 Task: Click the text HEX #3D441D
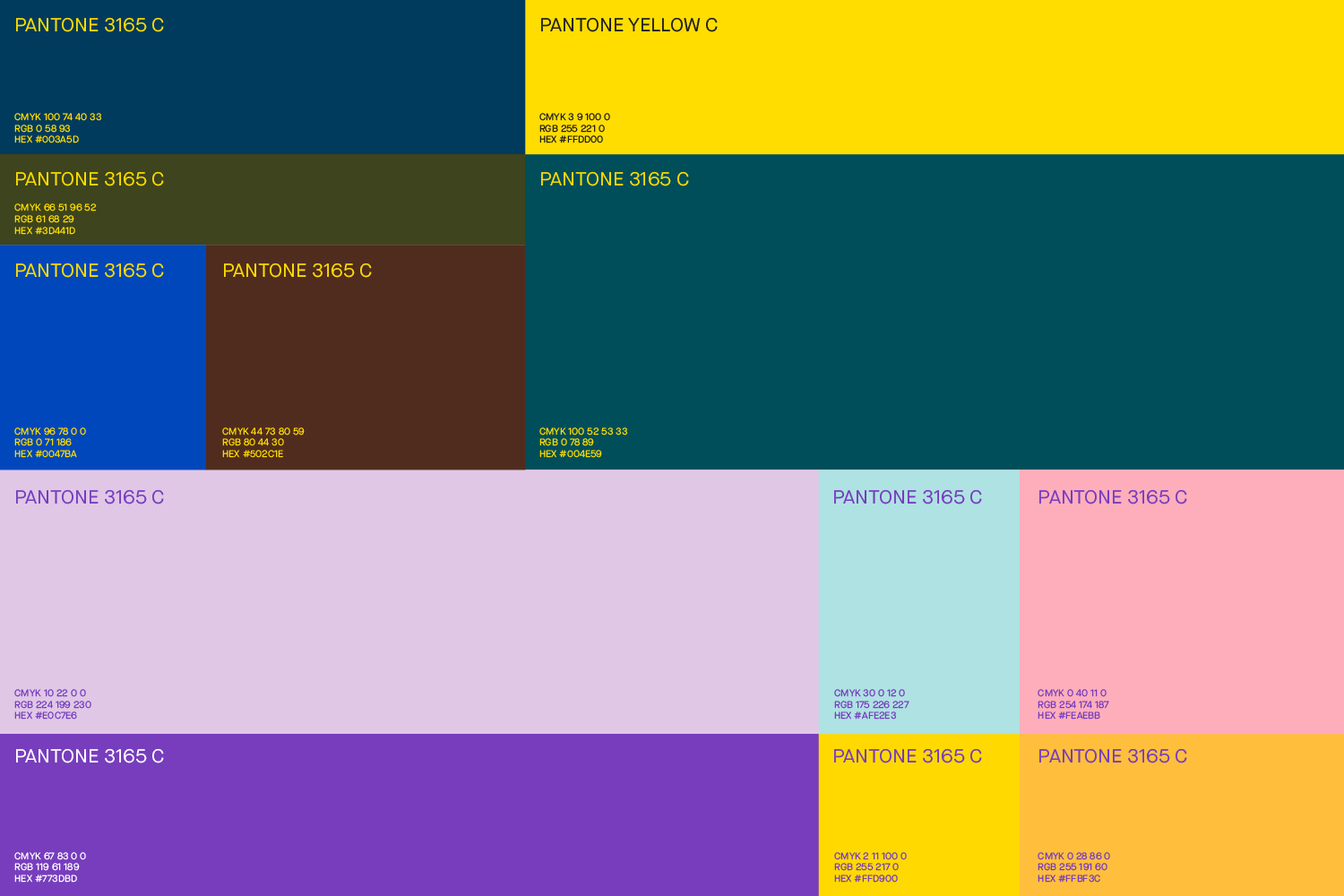point(45,231)
